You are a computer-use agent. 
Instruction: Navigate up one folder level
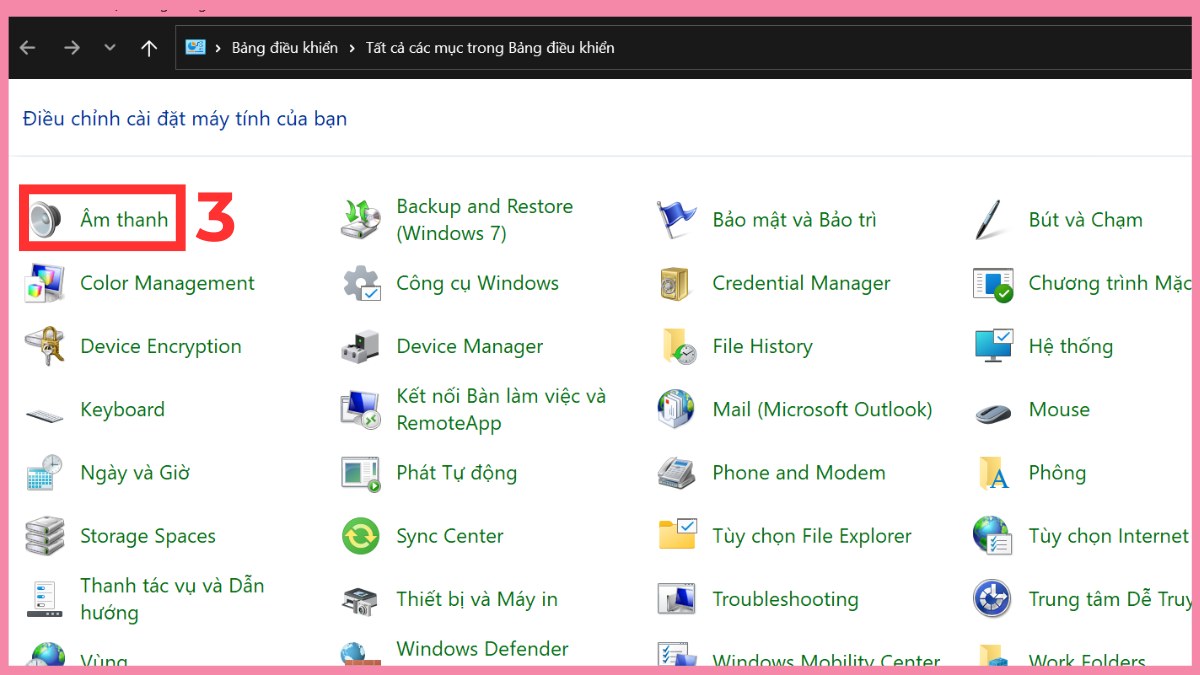click(x=149, y=48)
